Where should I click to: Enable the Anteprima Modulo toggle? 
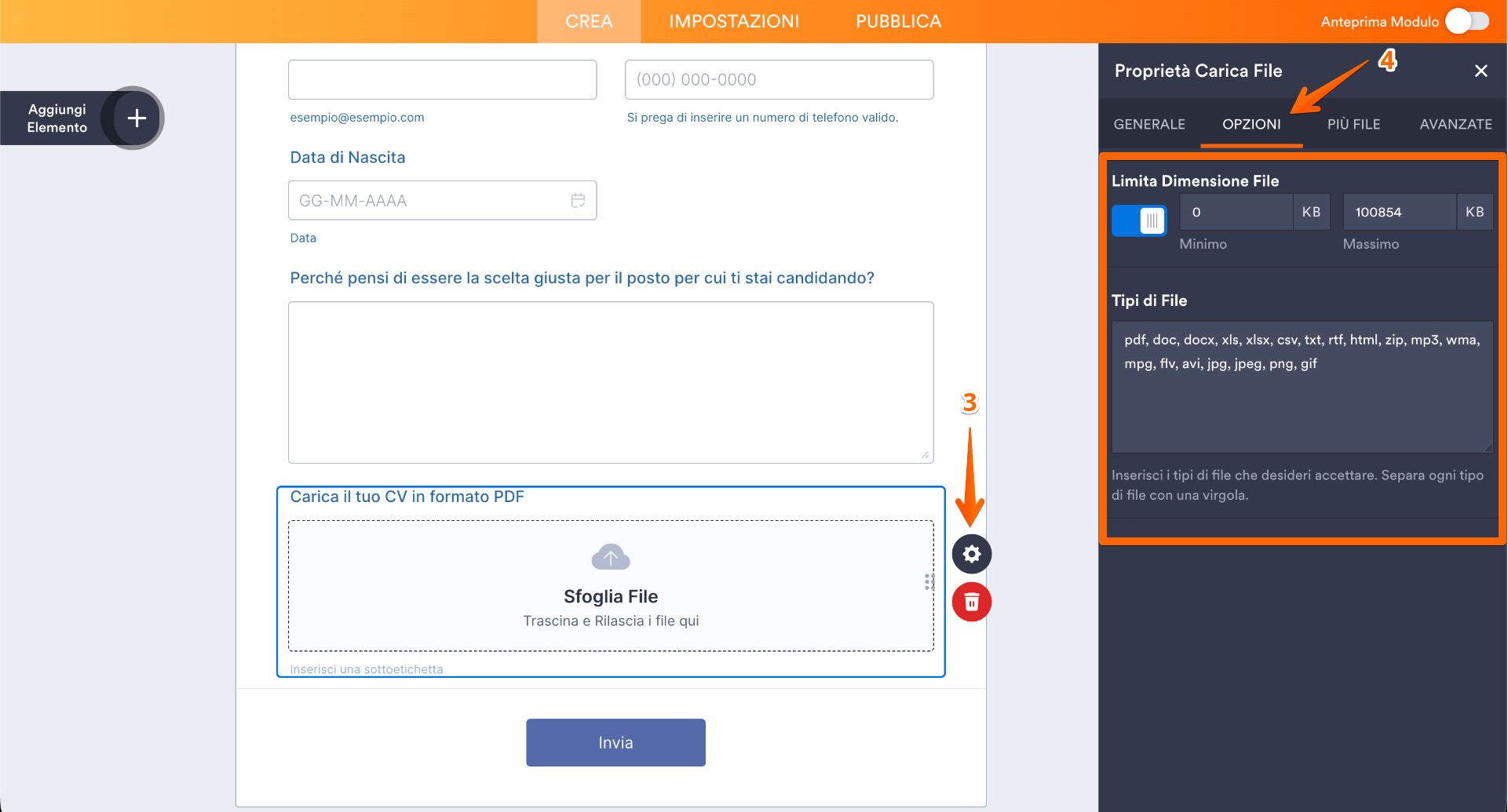click(1466, 21)
